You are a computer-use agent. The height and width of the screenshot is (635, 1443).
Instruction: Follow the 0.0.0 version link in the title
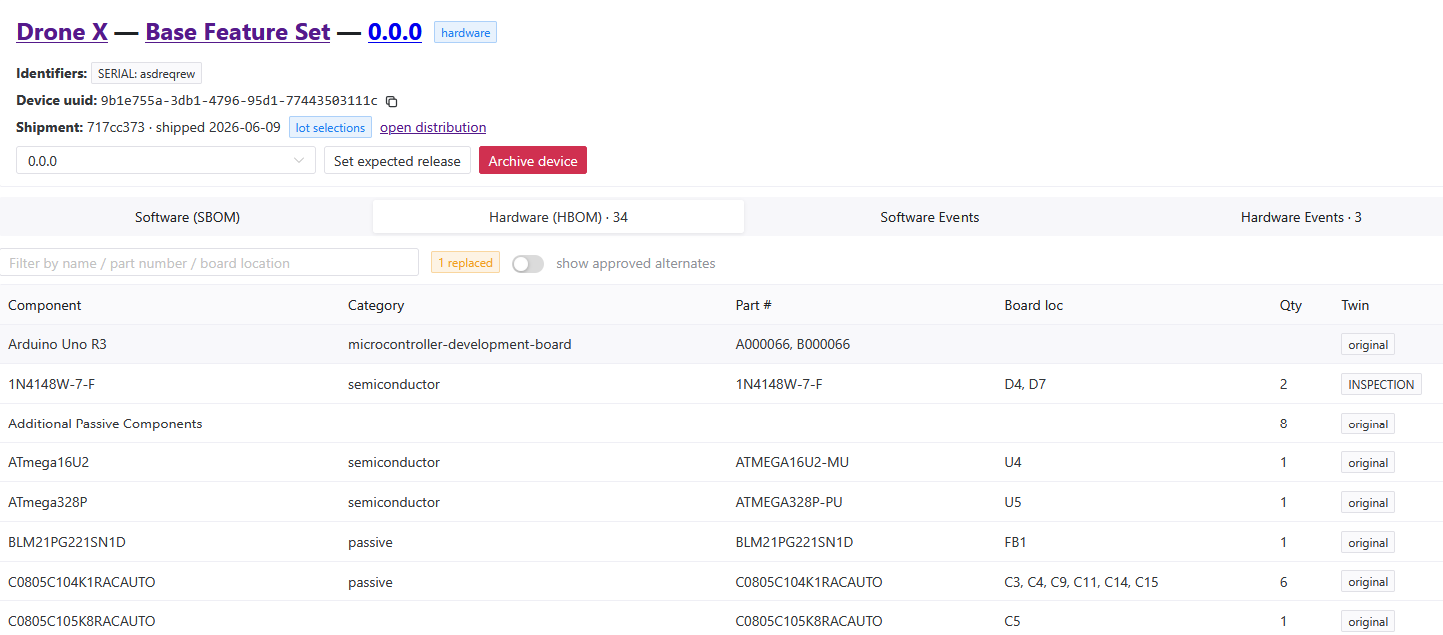(395, 32)
